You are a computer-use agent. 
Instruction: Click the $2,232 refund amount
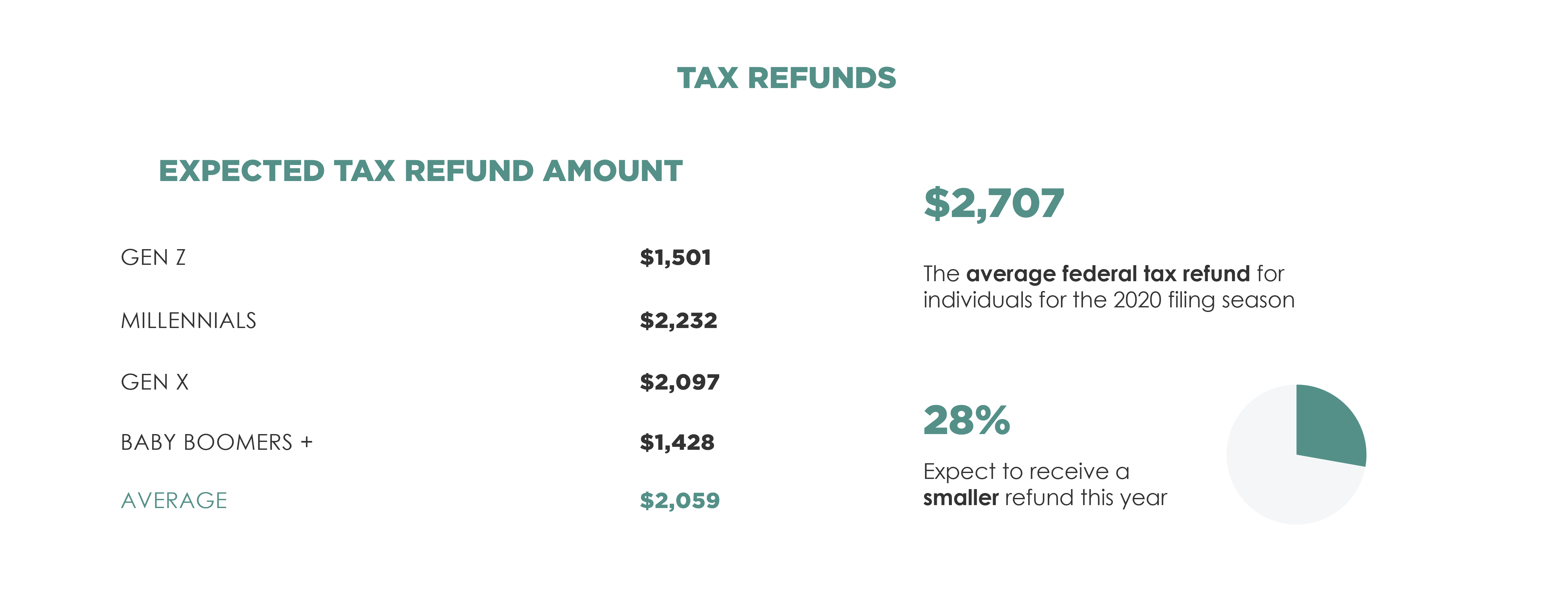(678, 320)
